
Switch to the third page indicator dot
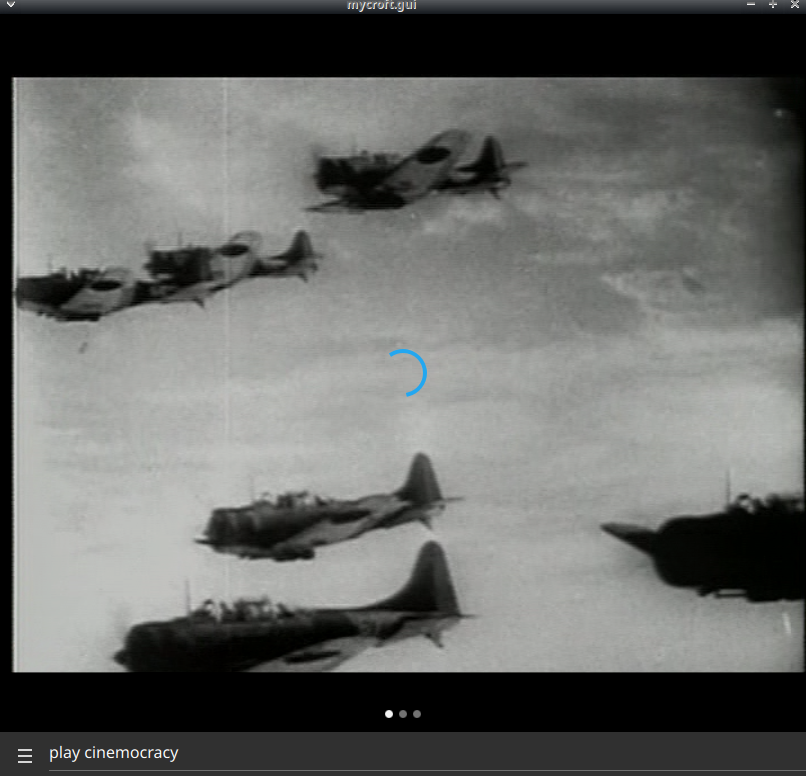(417, 714)
